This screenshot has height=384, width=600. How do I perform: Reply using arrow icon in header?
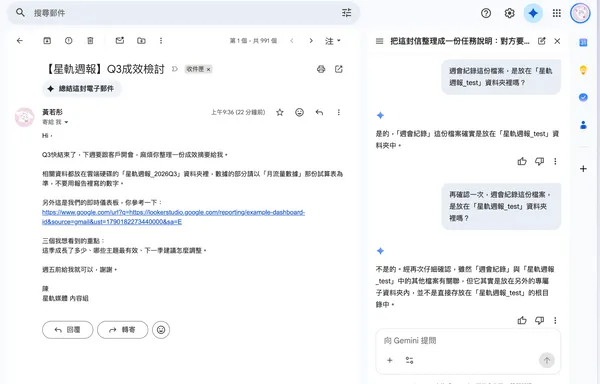click(x=319, y=112)
